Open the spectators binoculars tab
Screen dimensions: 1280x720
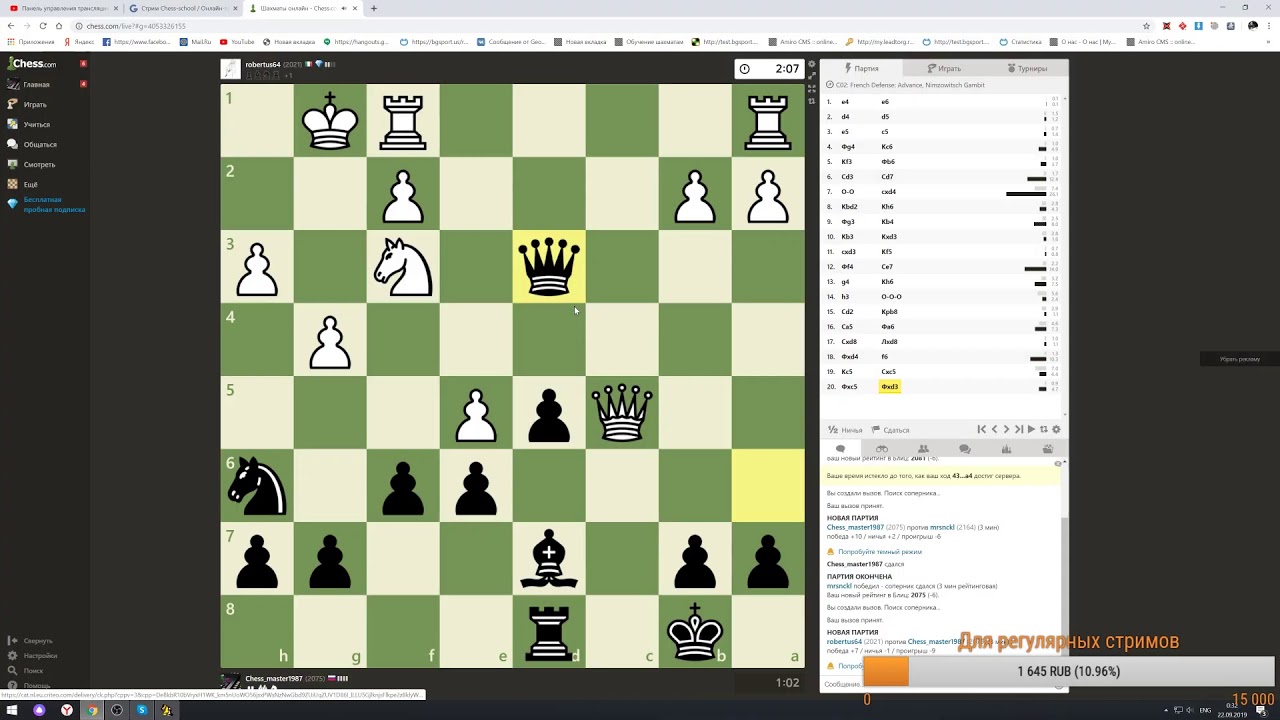tap(882, 449)
